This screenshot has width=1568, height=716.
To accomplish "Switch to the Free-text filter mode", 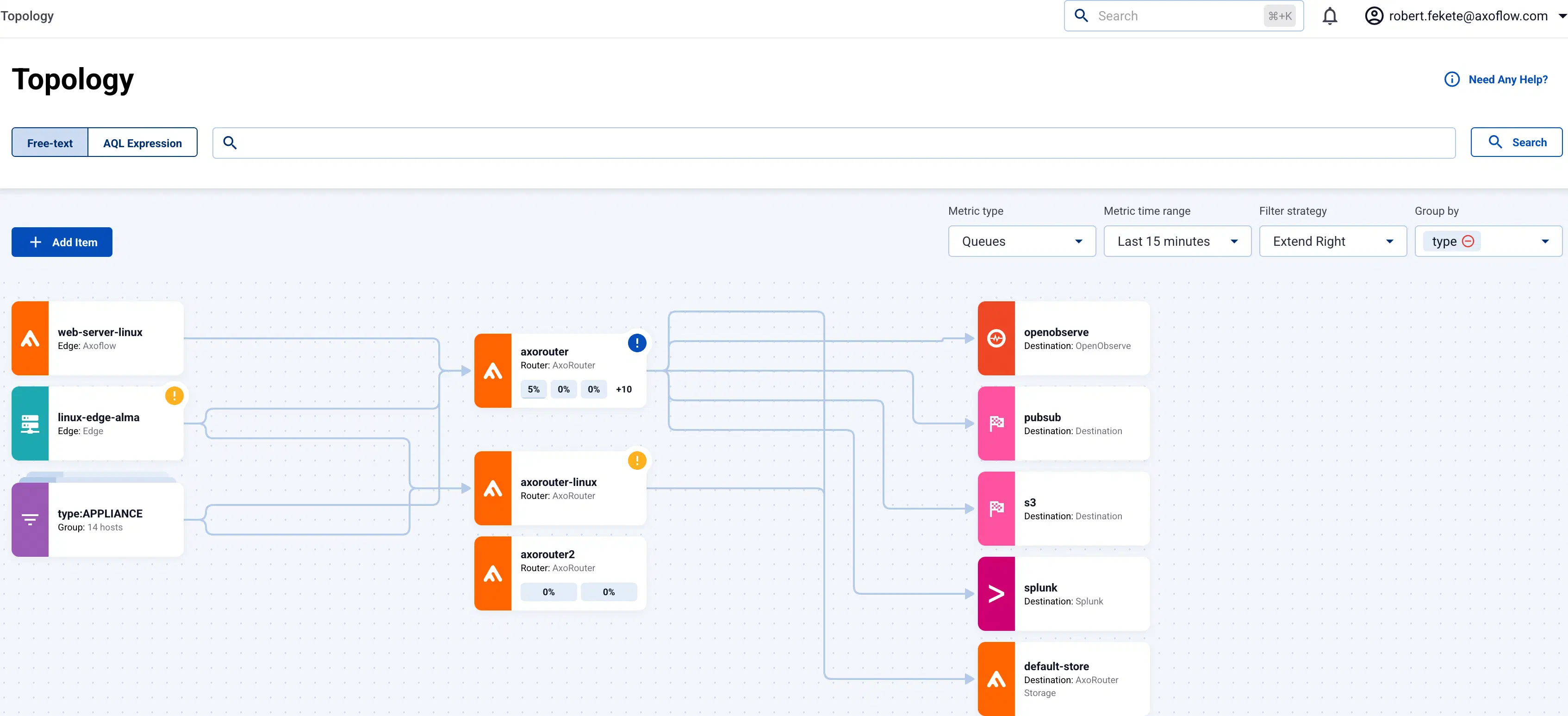I will click(x=50, y=143).
